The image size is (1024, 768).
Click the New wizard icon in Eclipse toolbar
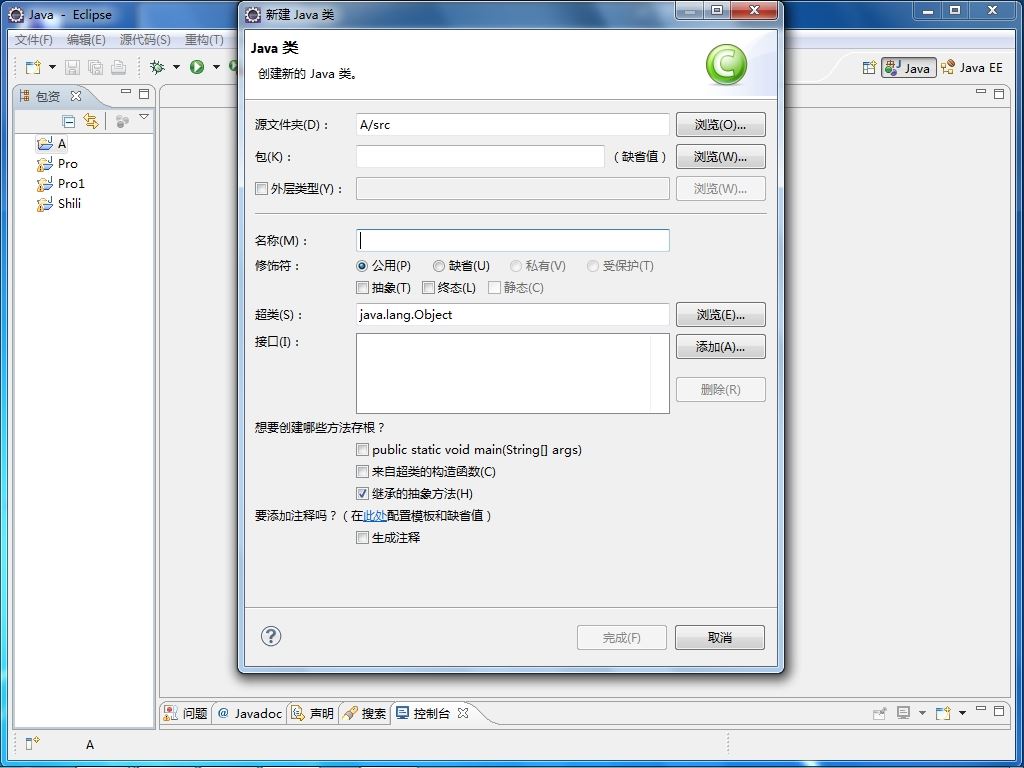coord(33,67)
